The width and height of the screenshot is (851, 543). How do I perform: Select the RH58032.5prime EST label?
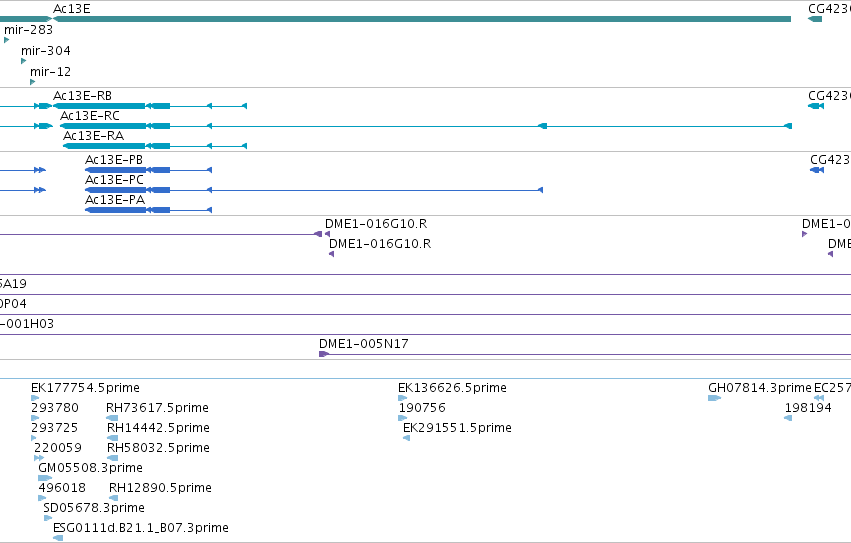(158, 448)
